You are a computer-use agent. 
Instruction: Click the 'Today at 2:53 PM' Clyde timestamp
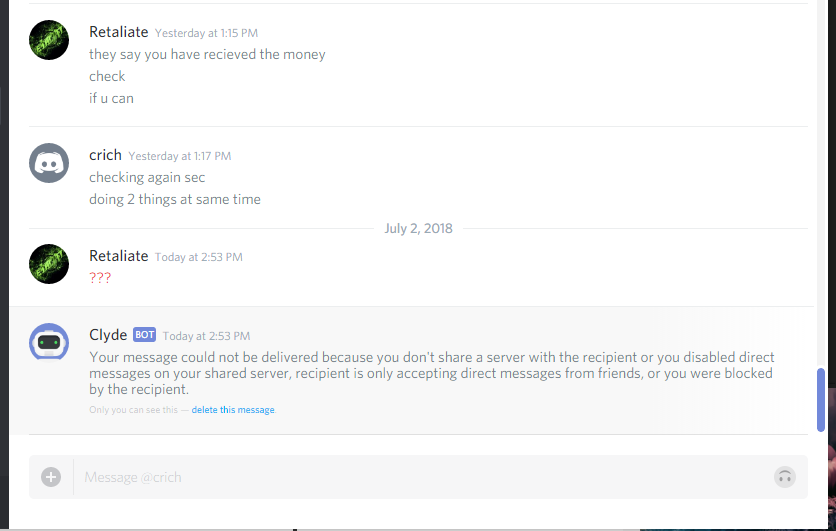pyautogui.click(x=206, y=336)
